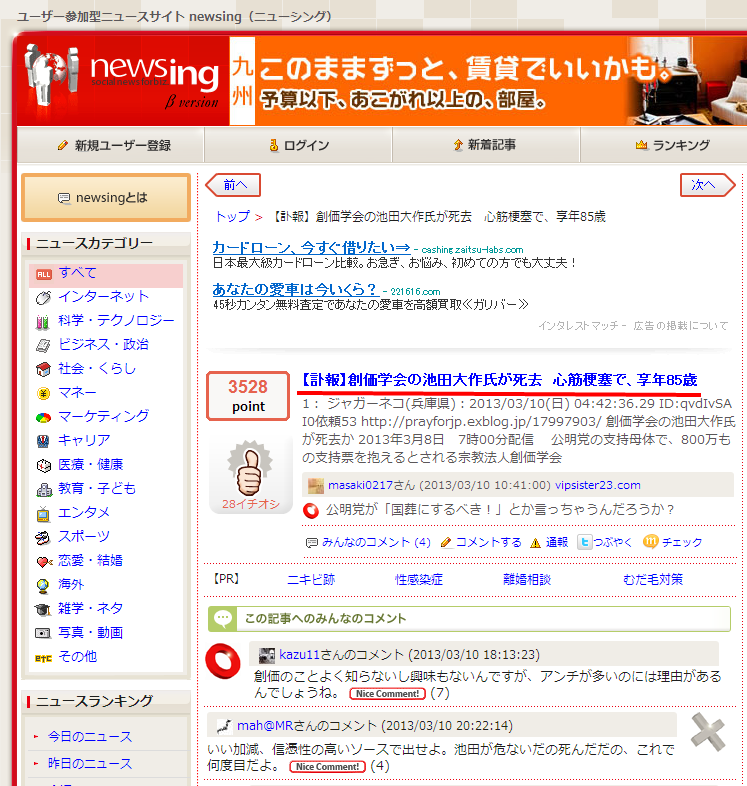Open the あなたの愛車は今いくら？ ad link
The width and height of the screenshot is (747, 786).
(294, 289)
